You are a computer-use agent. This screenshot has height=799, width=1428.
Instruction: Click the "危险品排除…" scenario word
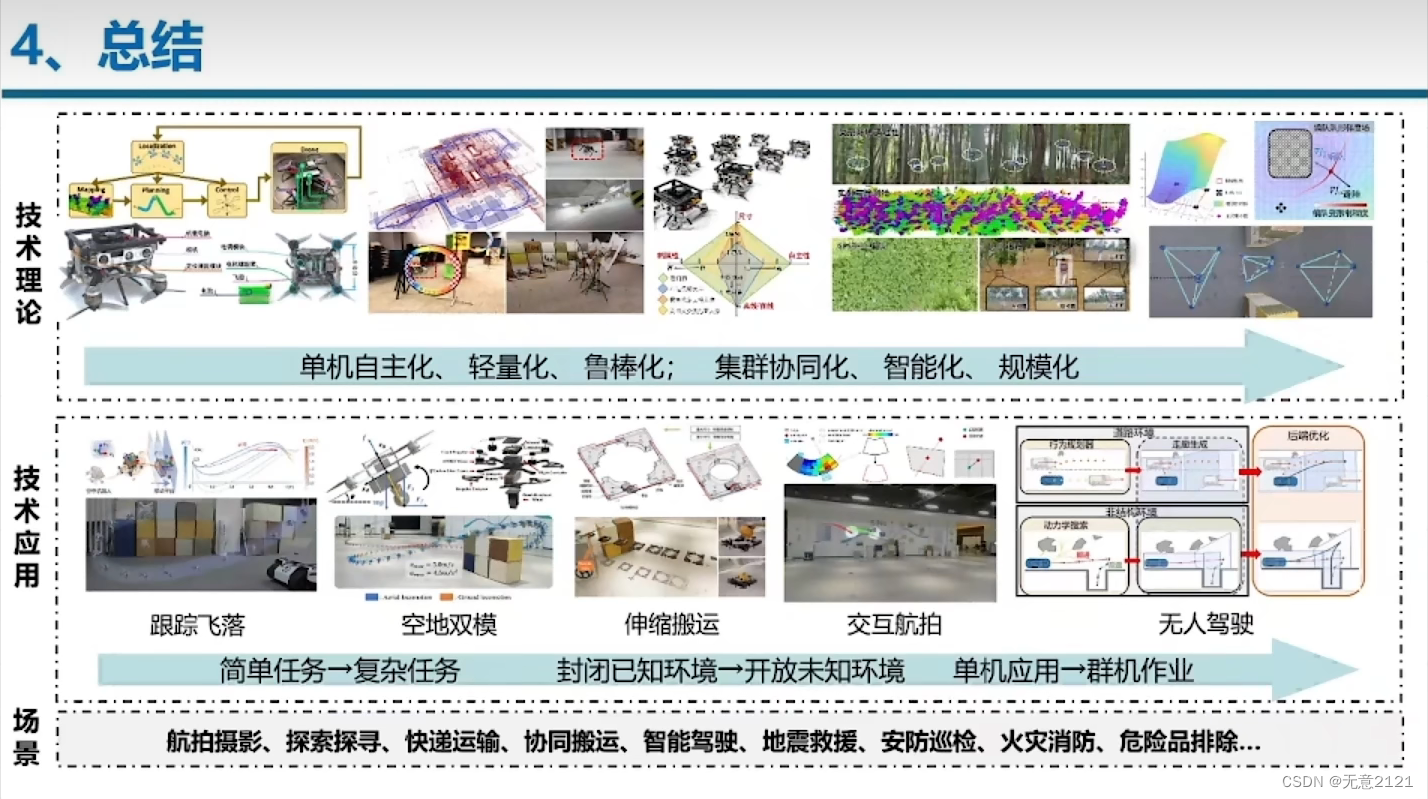click(x=1190, y=743)
